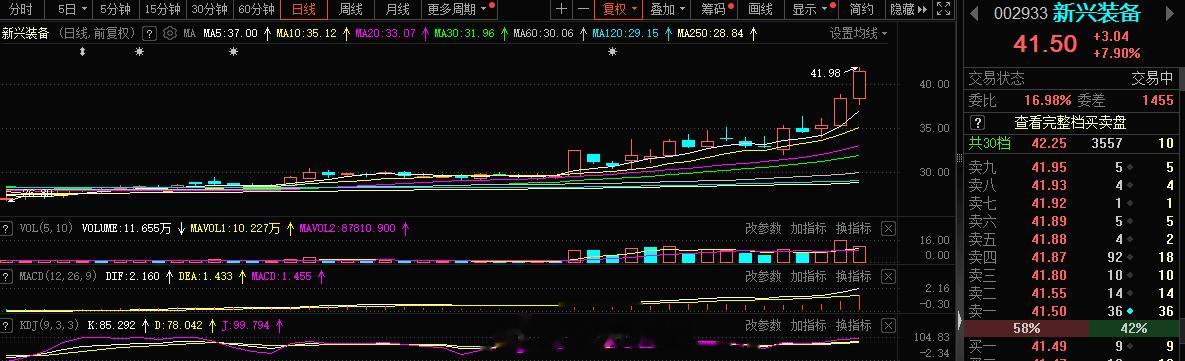Open 叠加 overlay dropdown
This screenshot has width=1185, height=361.
(x=667, y=9)
